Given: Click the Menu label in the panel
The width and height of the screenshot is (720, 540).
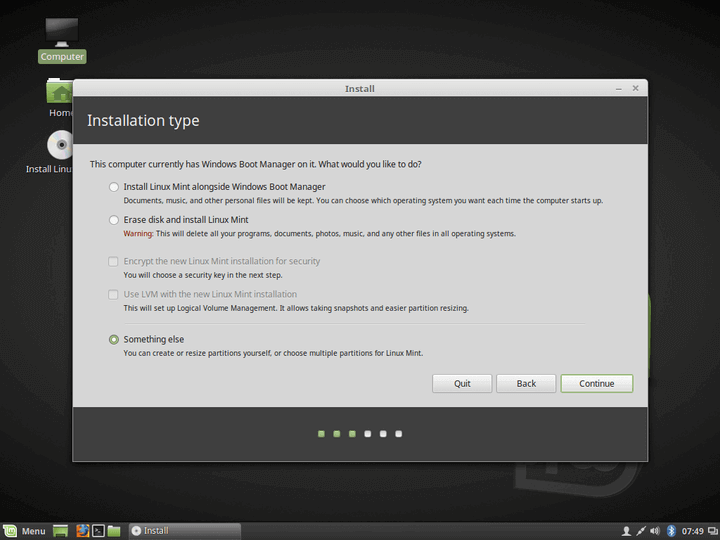Looking at the screenshot, I should click(34, 531).
